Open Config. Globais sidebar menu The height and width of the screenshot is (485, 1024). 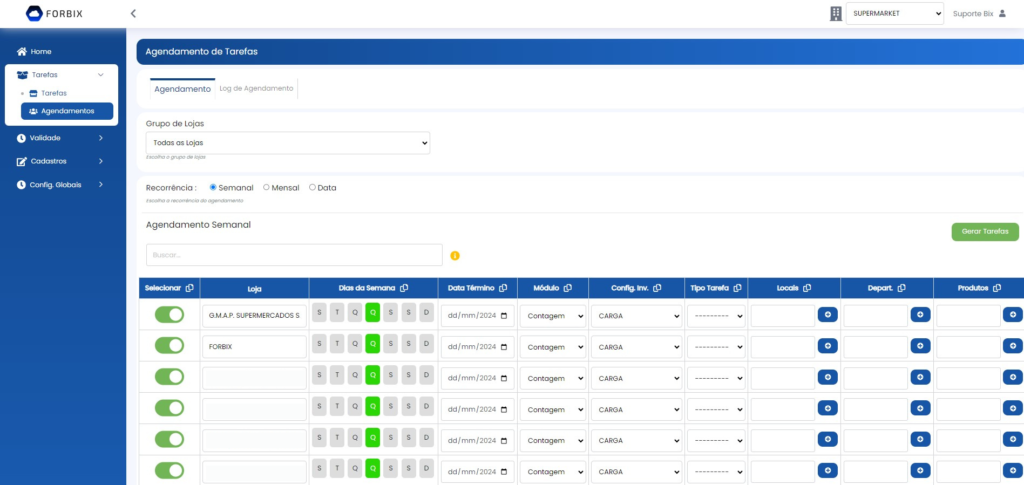[x=60, y=185]
